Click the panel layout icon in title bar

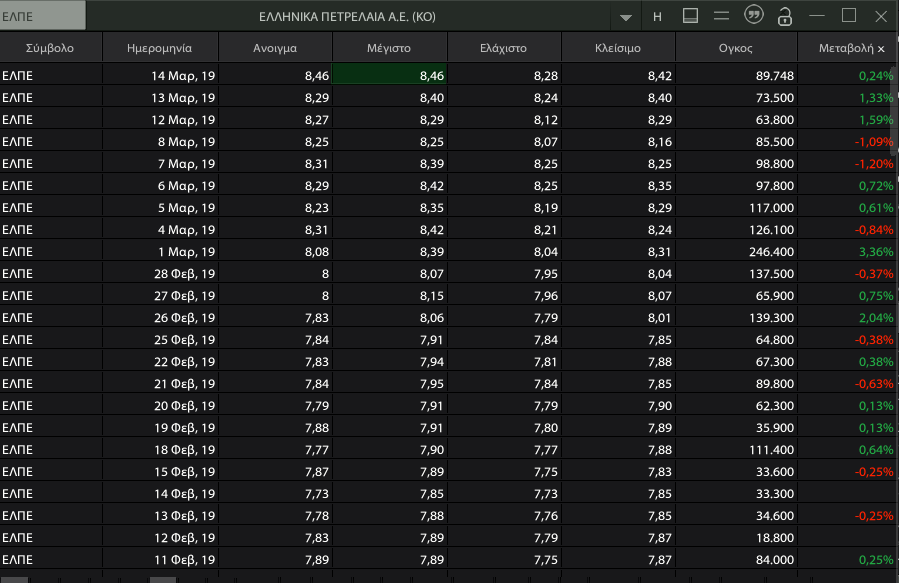coord(690,15)
